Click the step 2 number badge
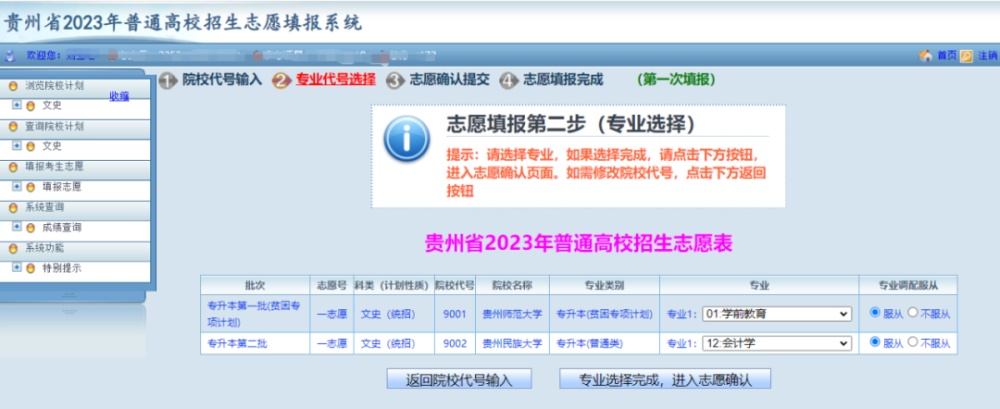The height and width of the screenshot is (409, 1000). point(281,80)
